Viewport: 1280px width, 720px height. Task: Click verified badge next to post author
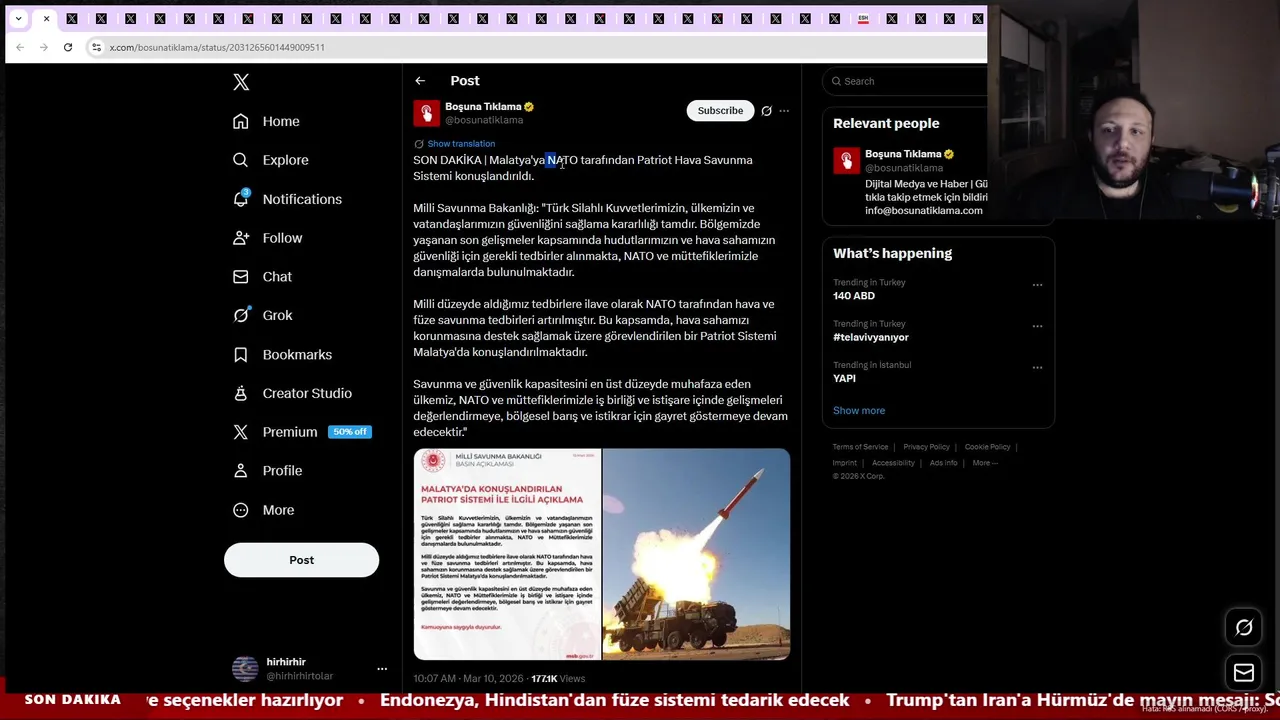(x=529, y=107)
